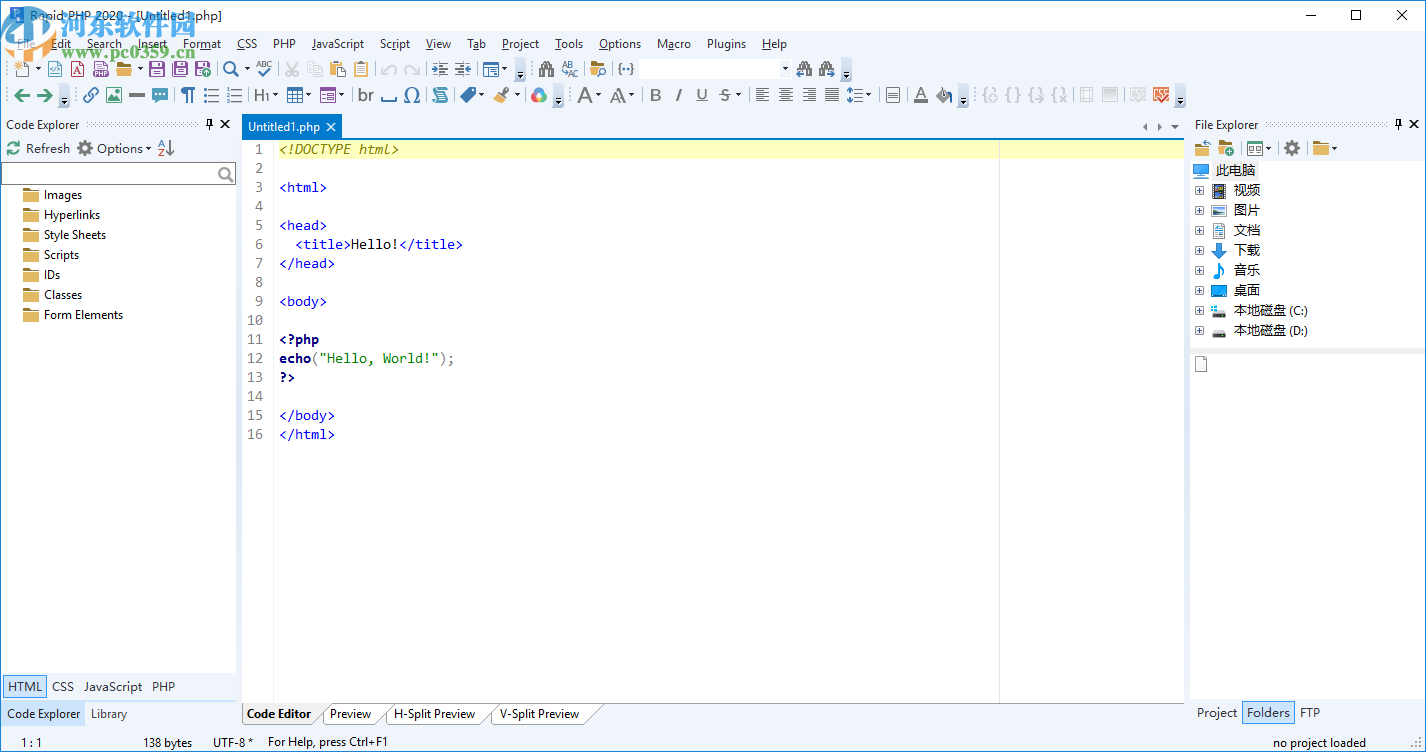Insert a line break with br icon
This screenshot has height=752, width=1426.
coord(366,95)
